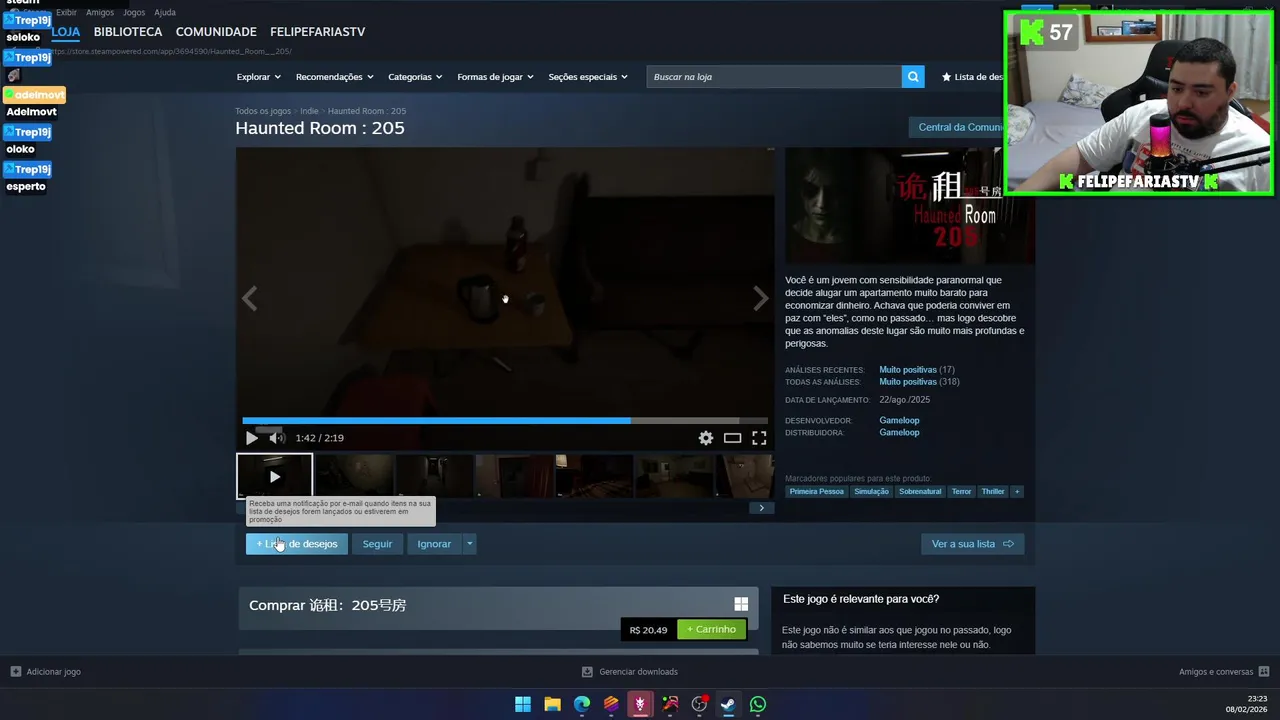
Task: Expand the Categorias dropdown
Action: [415, 77]
